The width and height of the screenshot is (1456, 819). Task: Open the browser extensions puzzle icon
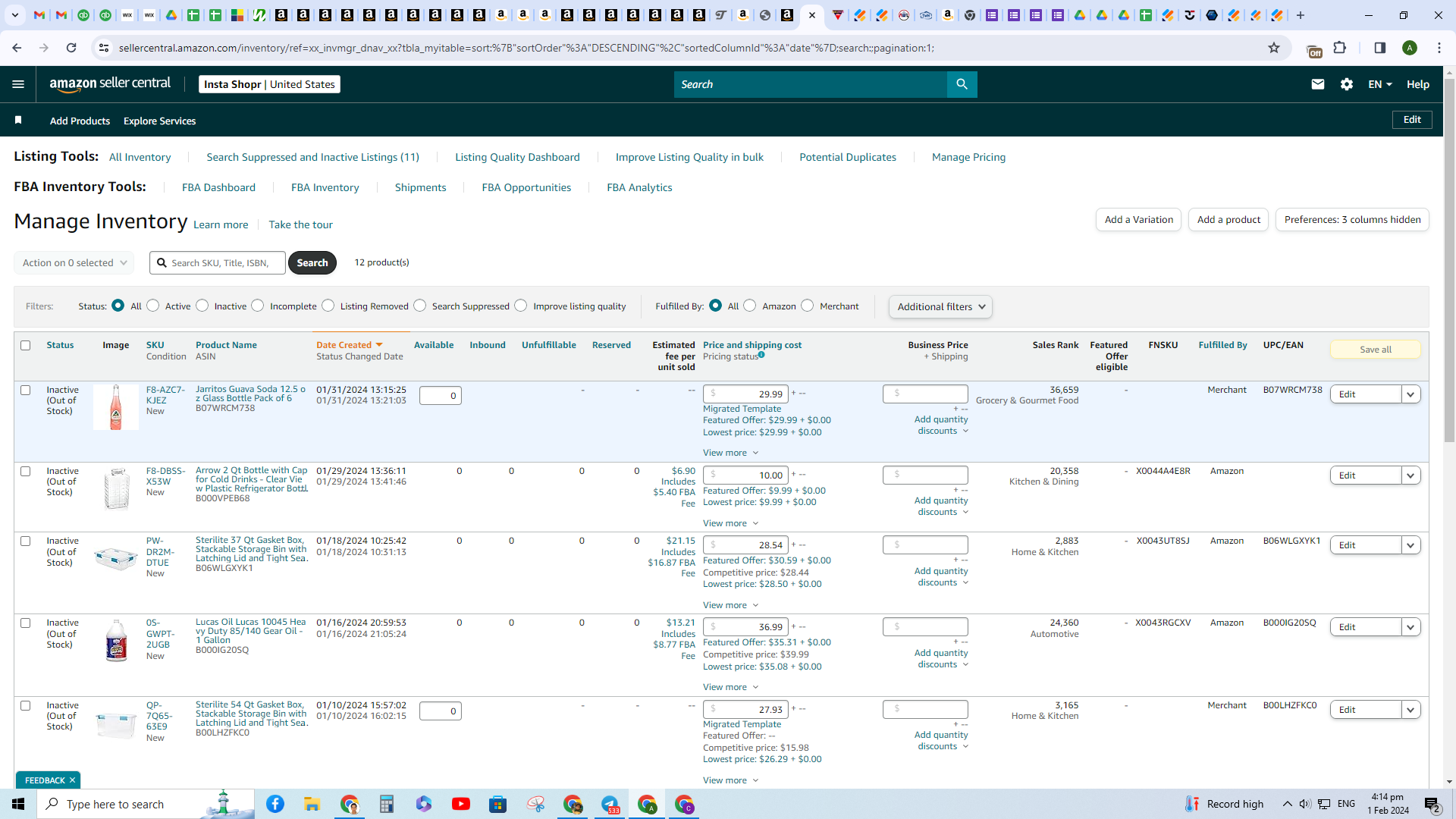[x=1340, y=48]
